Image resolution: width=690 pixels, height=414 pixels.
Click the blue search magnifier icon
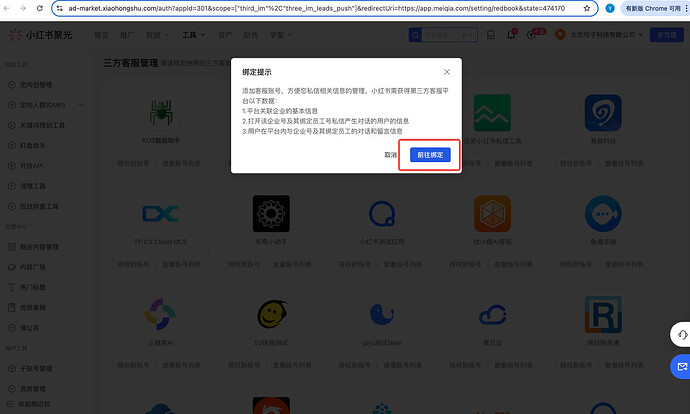(x=415, y=35)
